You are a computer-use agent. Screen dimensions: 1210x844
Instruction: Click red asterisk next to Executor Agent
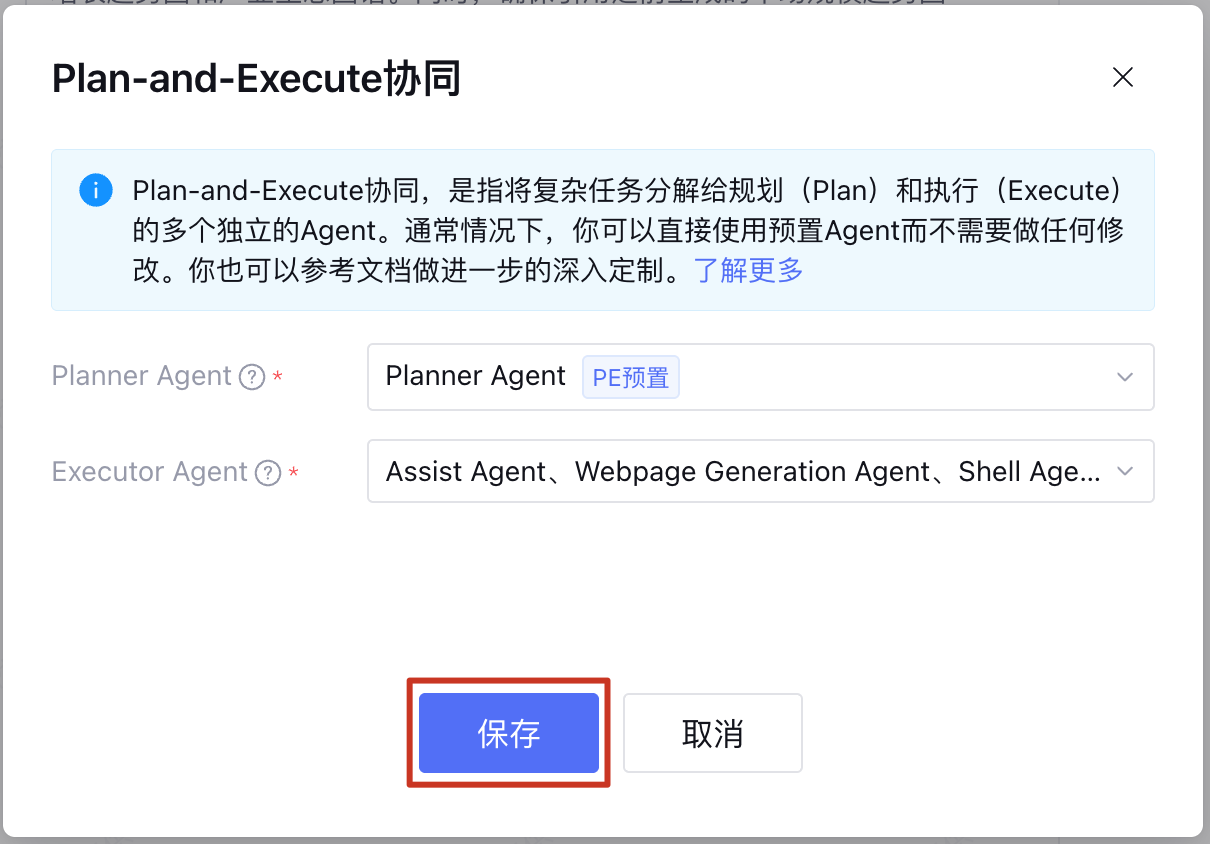pos(294,474)
